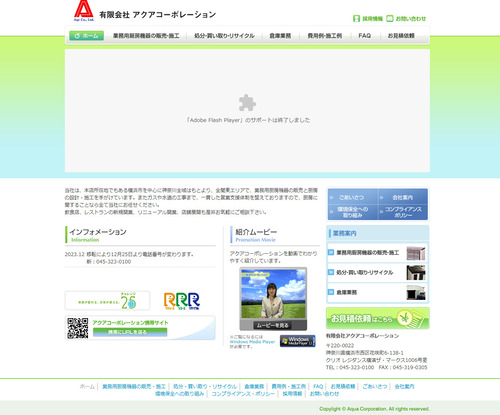The height and width of the screenshot is (415, 500).
Task: Click the Windows Media Player badge
Action: coord(298,341)
